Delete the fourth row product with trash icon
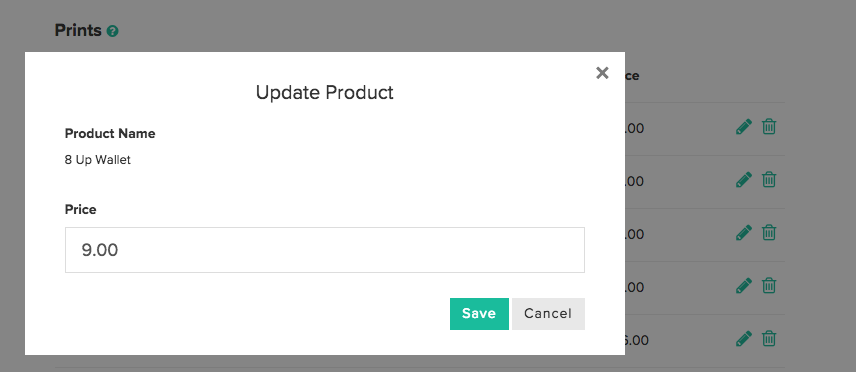Image resolution: width=856 pixels, height=372 pixels. [769, 286]
